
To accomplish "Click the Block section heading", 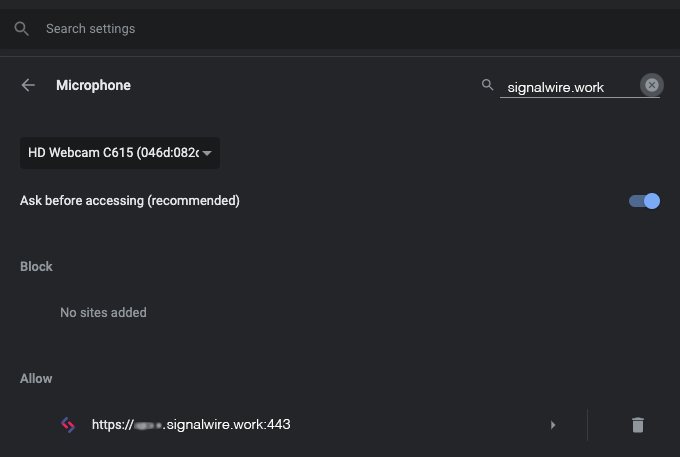I will 36,267.
